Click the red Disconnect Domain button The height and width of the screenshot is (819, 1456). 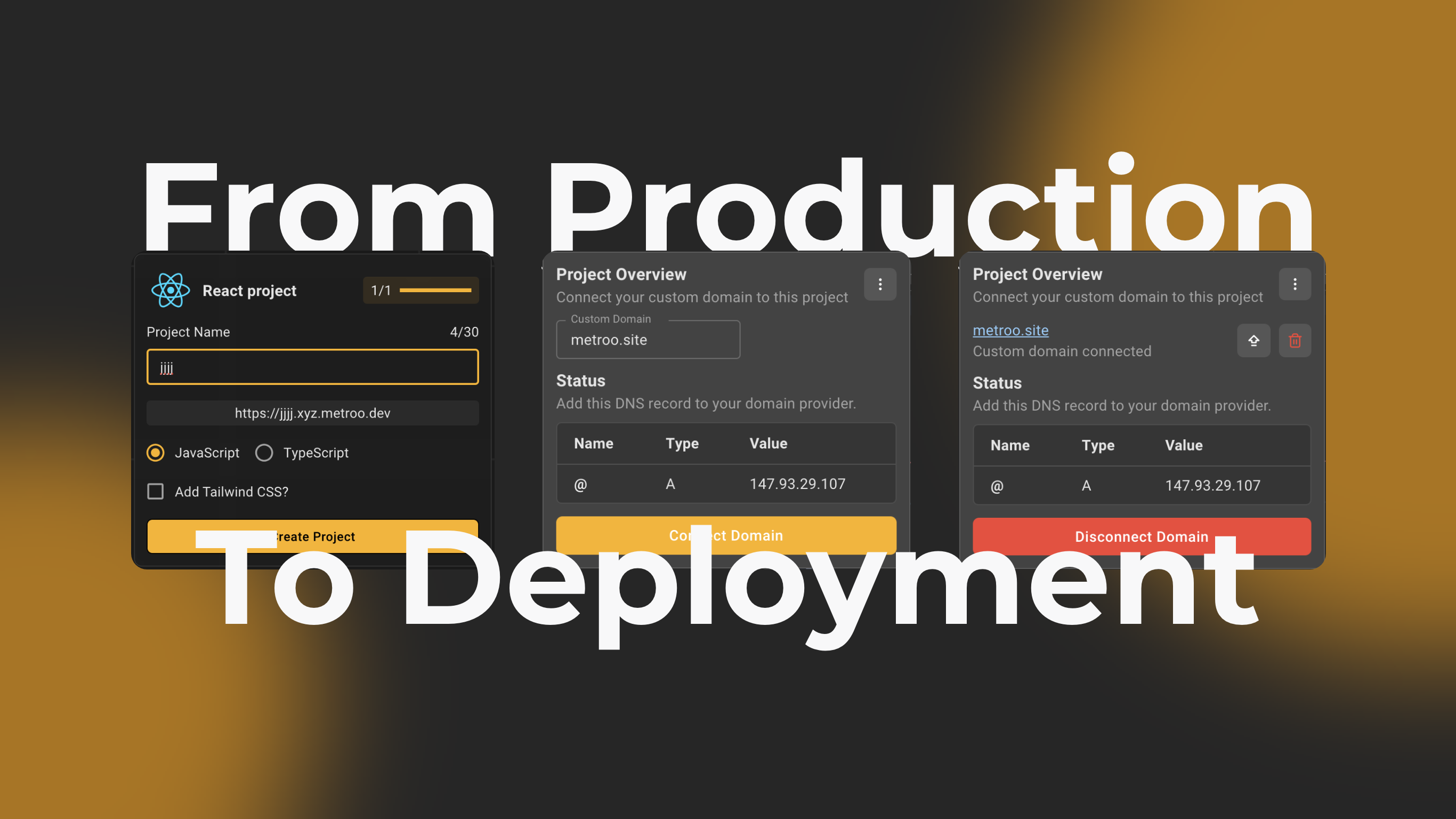pos(1142,536)
